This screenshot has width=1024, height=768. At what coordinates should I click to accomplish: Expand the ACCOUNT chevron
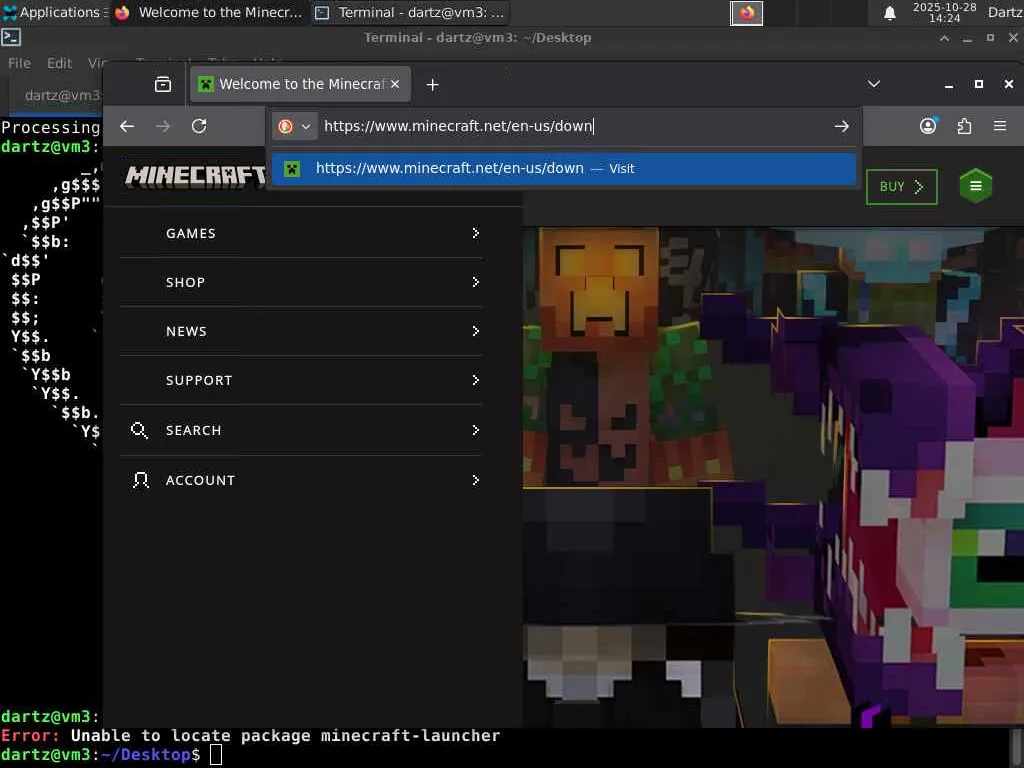(x=475, y=480)
